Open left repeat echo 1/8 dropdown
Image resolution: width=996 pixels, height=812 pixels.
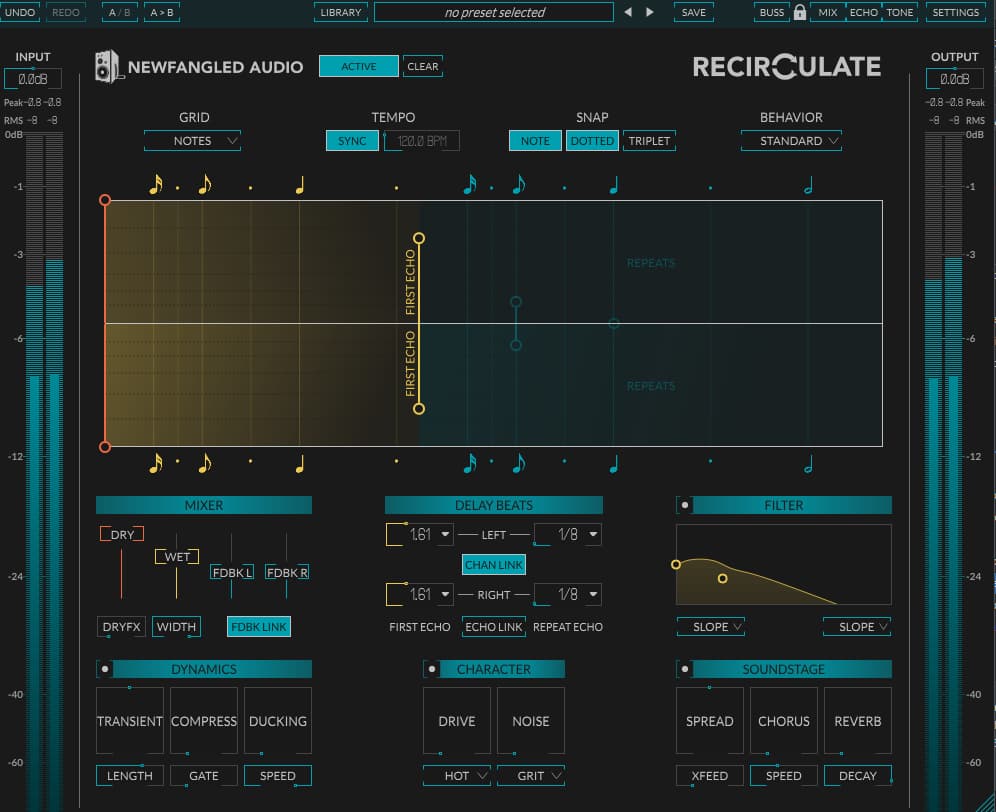pyautogui.click(x=593, y=534)
